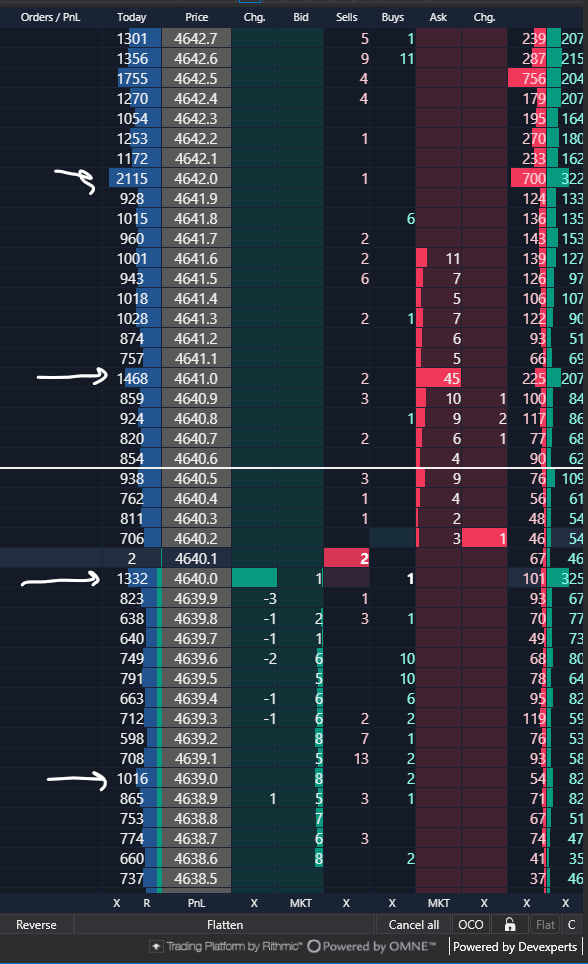Select last traded price 4640.1
This screenshot has height=964, width=588.
pos(196,558)
